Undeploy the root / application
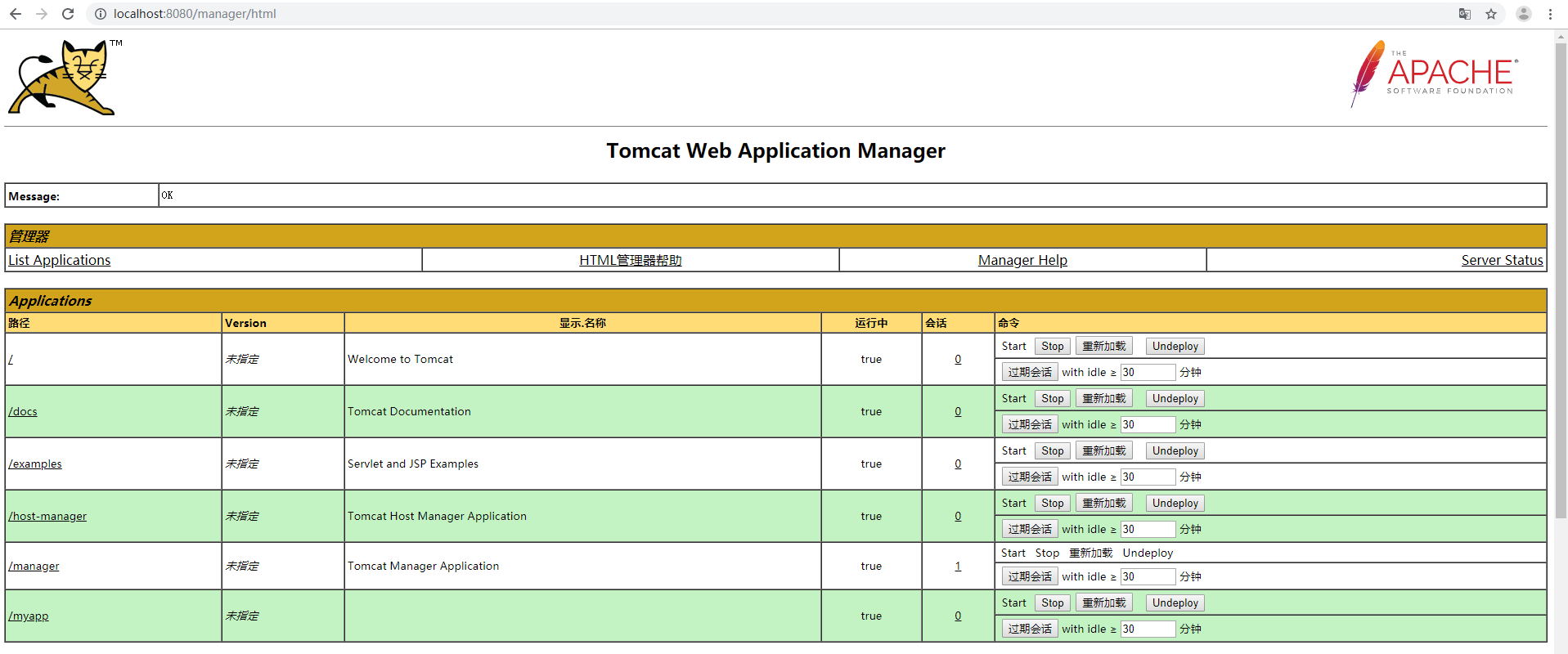The image size is (1568, 654). 1175,346
